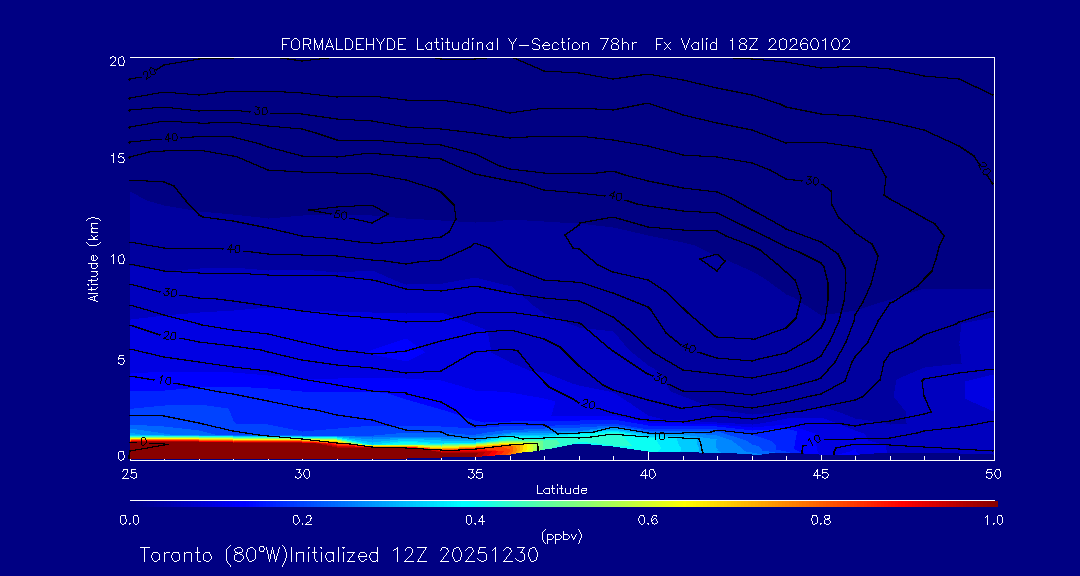
Task: Click the 0.2 colorbar tick label
Action: pyautogui.click(x=302, y=520)
